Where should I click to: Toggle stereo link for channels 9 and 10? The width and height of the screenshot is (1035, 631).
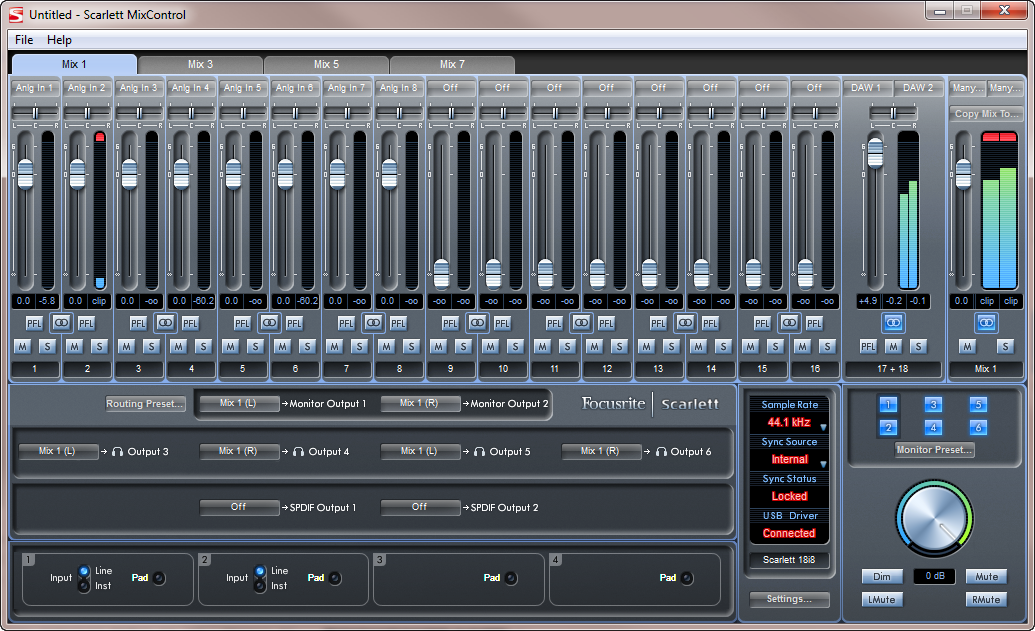coord(477,323)
